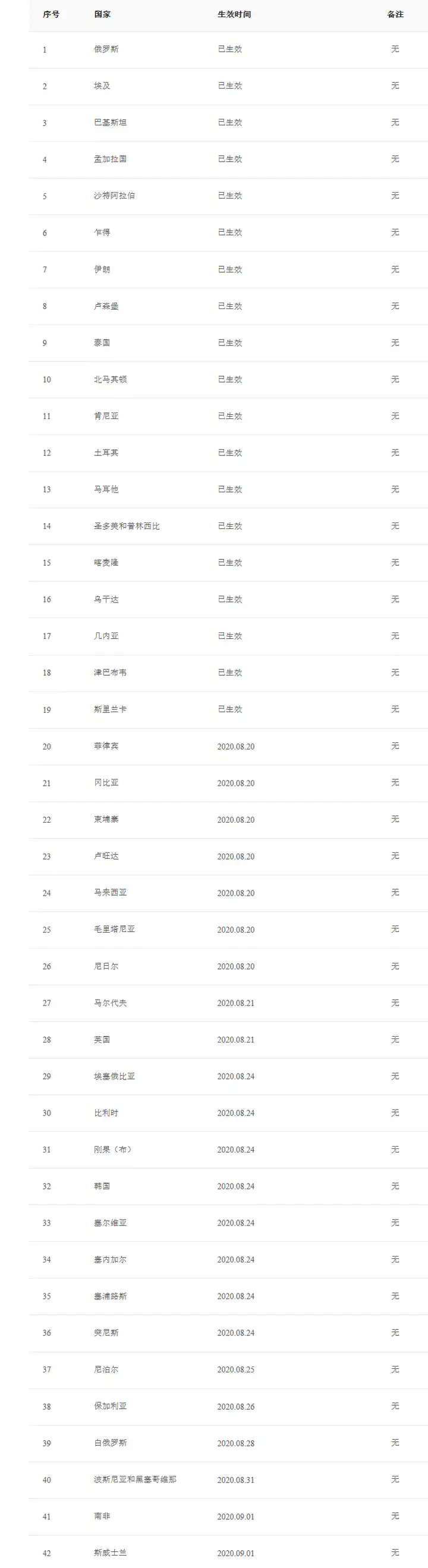Click the 沙特阿拉伯 country name
Screen dimensions: 428x1568
(115, 196)
